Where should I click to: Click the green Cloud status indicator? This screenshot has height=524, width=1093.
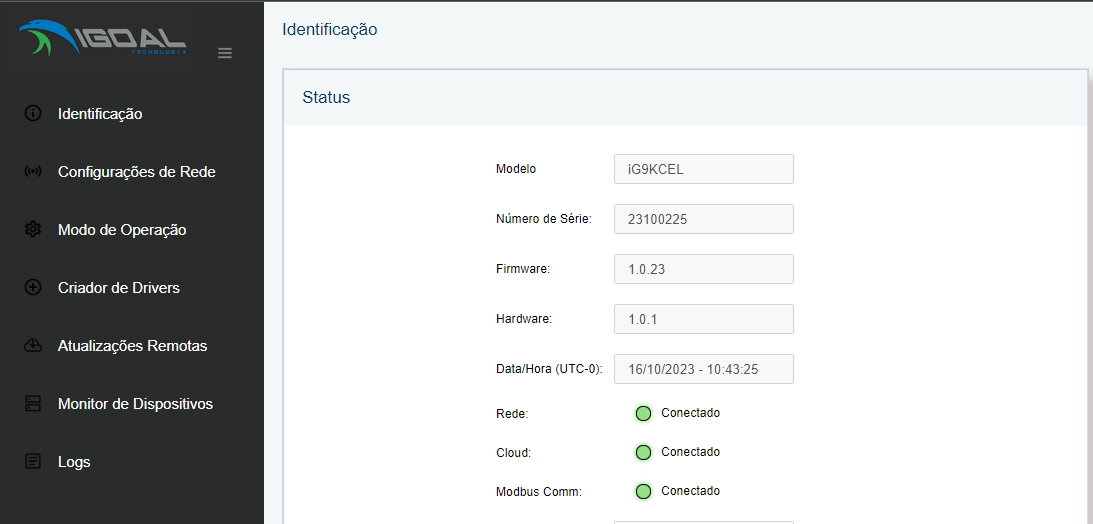click(643, 452)
